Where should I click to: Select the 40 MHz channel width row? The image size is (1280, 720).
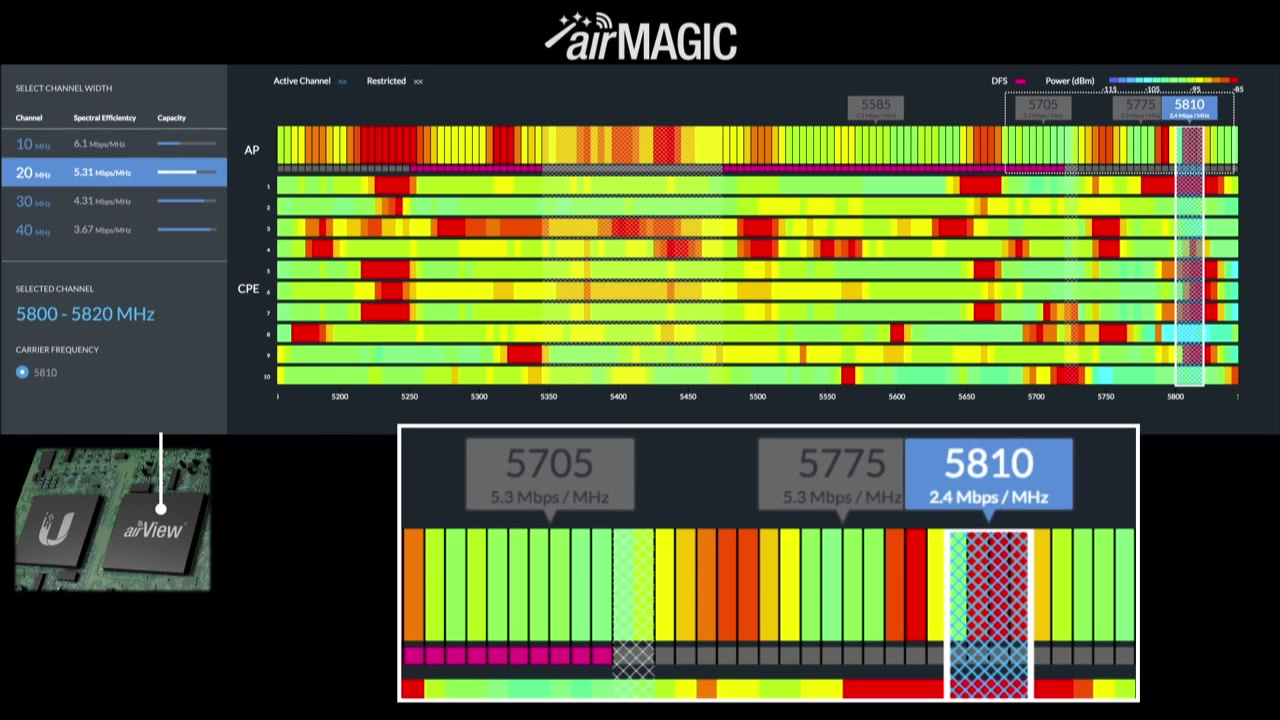click(114, 230)
